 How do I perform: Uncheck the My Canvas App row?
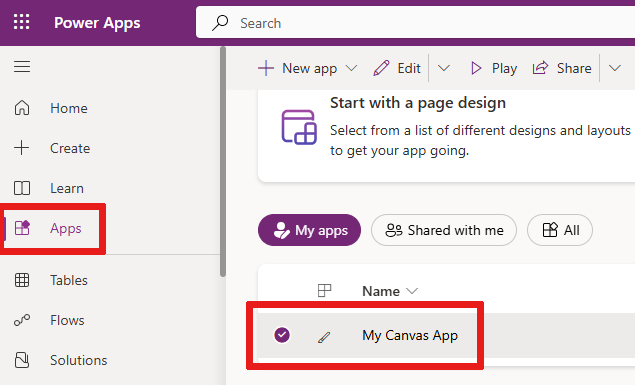tap(282, 335)
